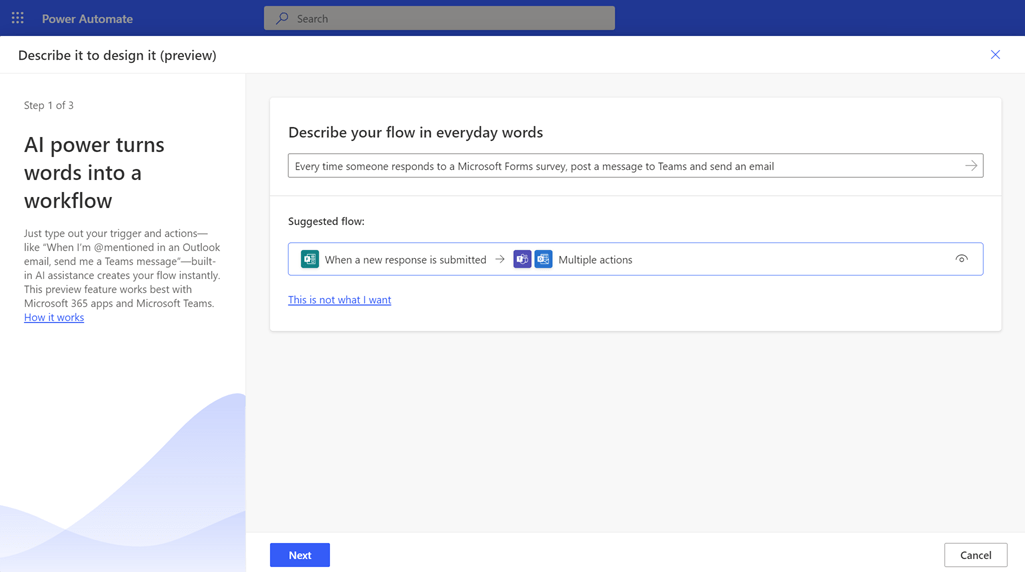
Task: Submit the flow description with arrow icon
Action: point(971,166)
